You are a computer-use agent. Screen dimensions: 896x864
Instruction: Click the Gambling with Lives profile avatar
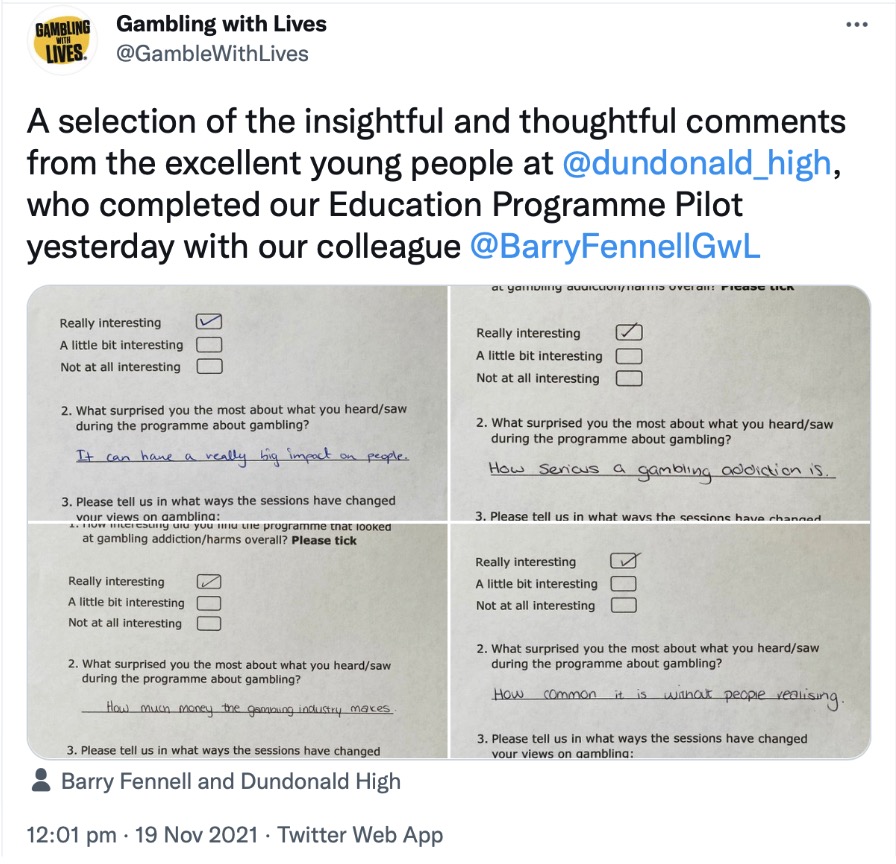point(62,39)
